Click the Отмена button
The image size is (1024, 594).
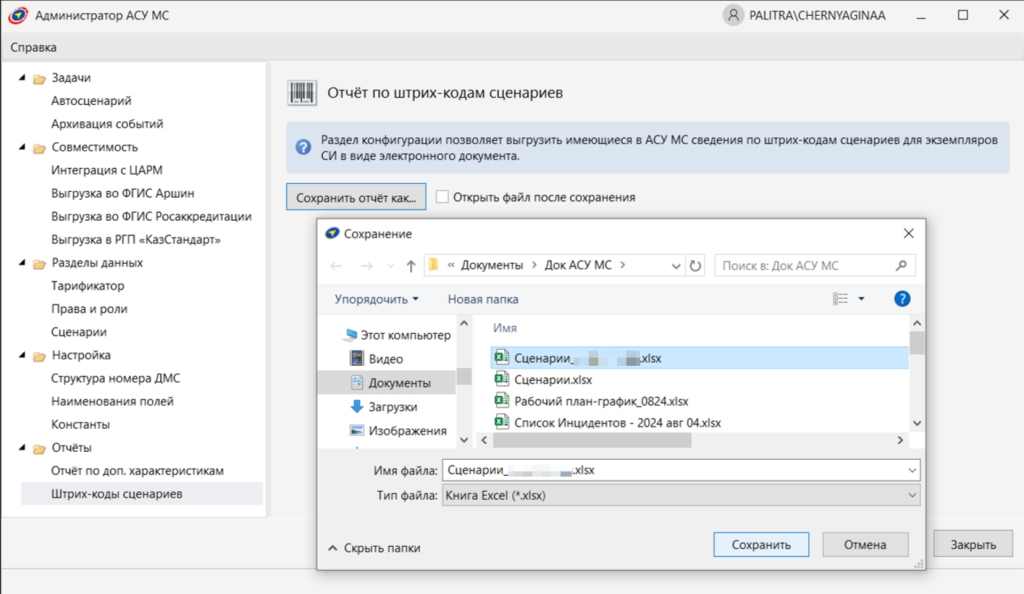(865, 544)
